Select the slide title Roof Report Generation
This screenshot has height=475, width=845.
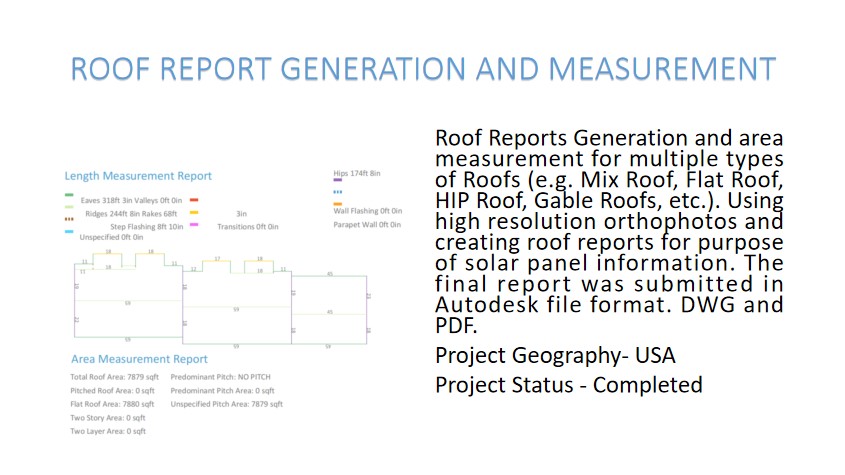[x=422, y=69]
